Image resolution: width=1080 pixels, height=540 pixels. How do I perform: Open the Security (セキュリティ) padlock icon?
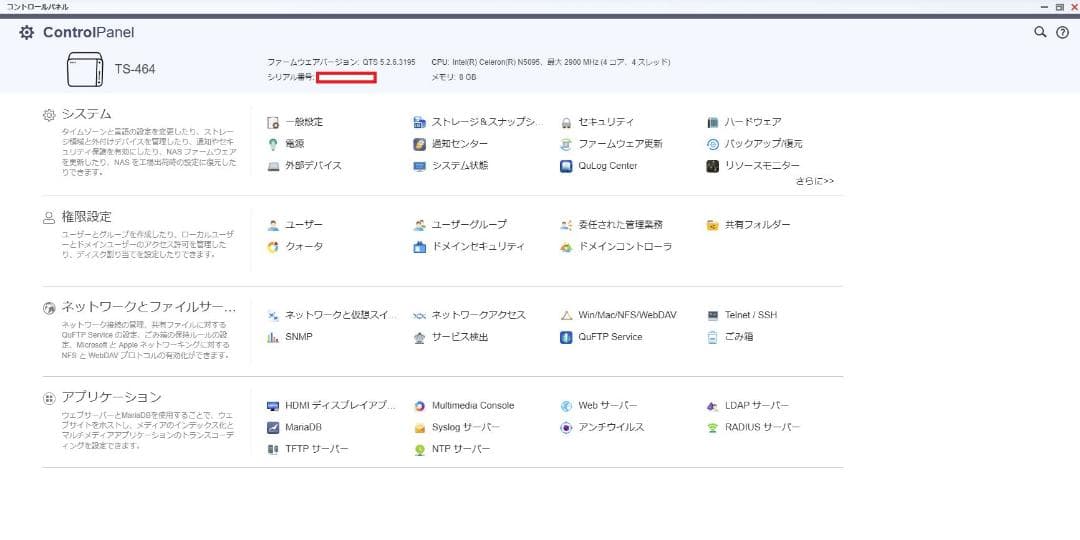(566, 123)
